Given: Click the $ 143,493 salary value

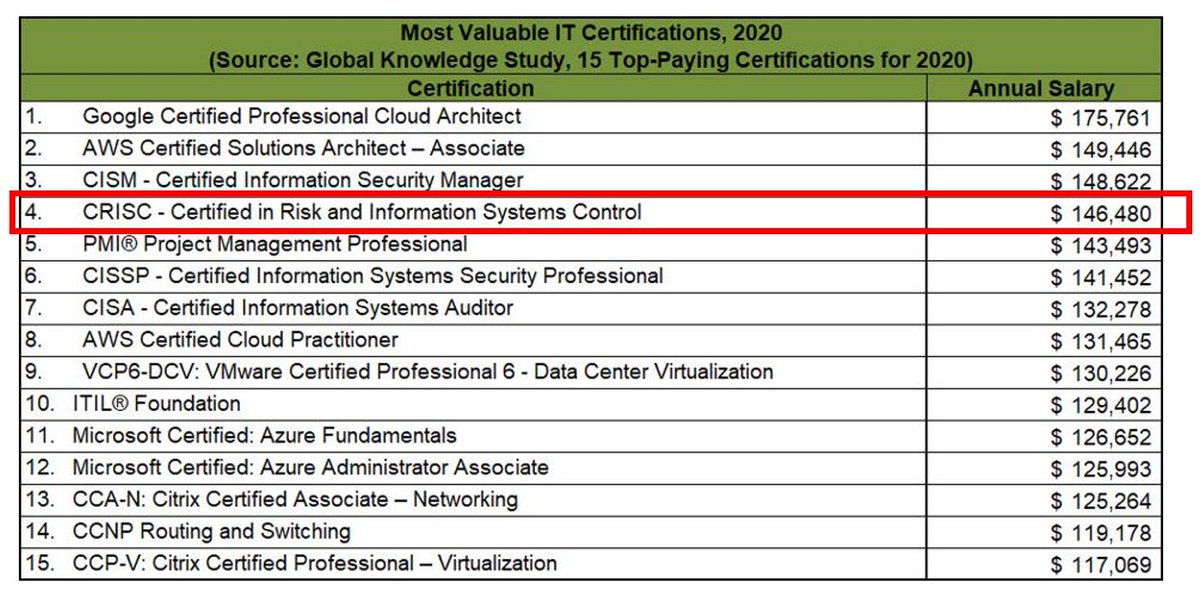Looking at the screenshot, I should pos(1101,246).
